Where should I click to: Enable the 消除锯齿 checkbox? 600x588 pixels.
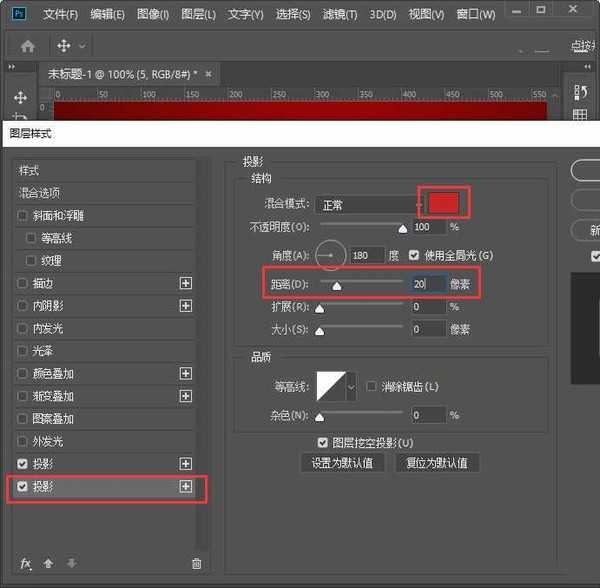[x=371, y=386]
